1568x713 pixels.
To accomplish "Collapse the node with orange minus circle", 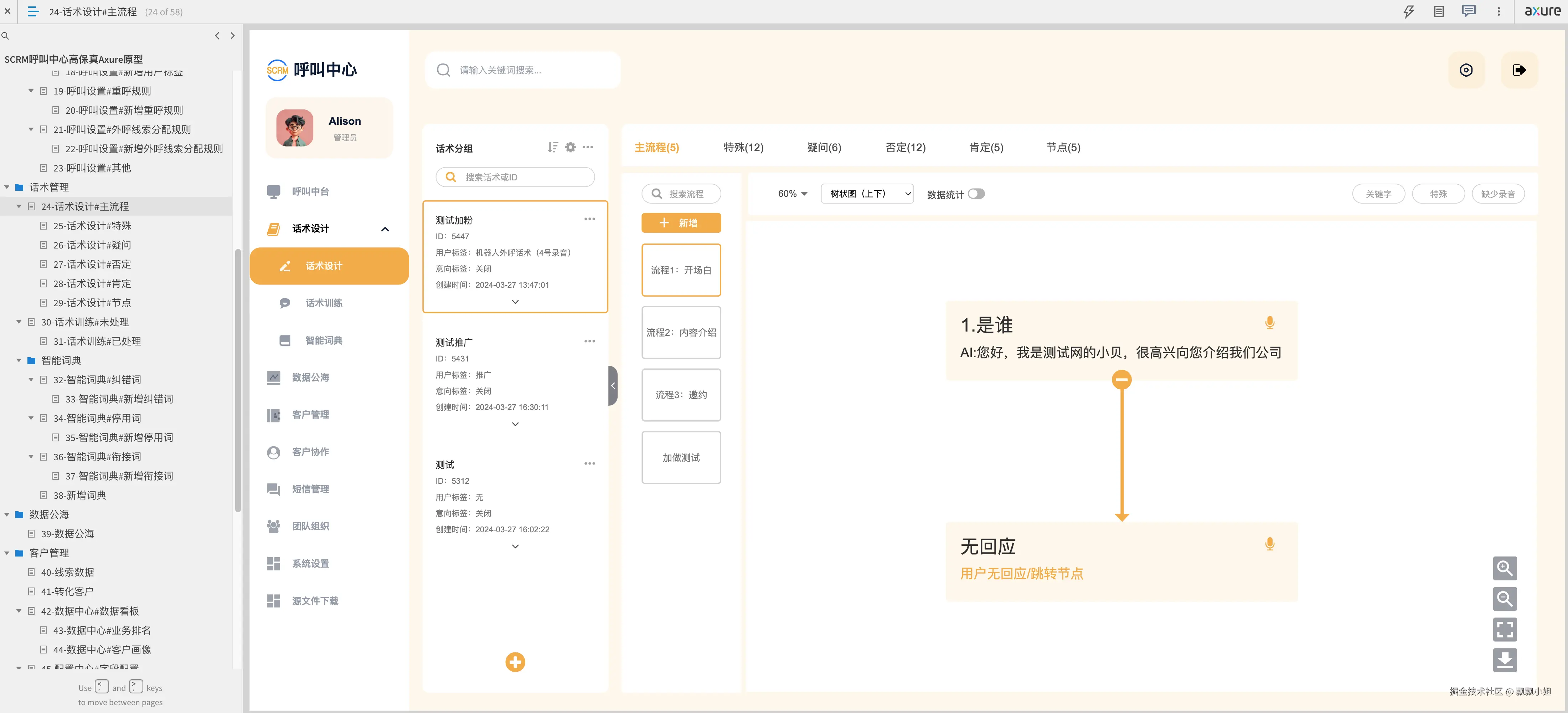I will coord(1121,380).
